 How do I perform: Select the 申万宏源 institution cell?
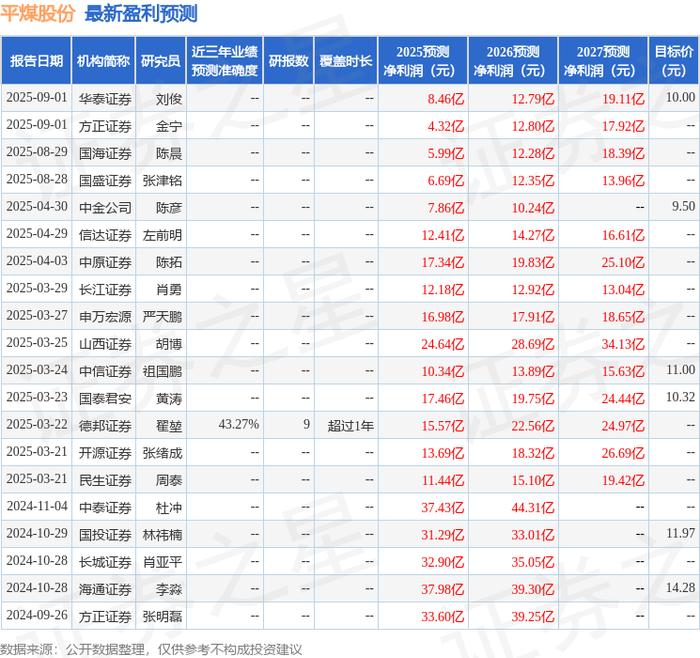tap(105, 317)
